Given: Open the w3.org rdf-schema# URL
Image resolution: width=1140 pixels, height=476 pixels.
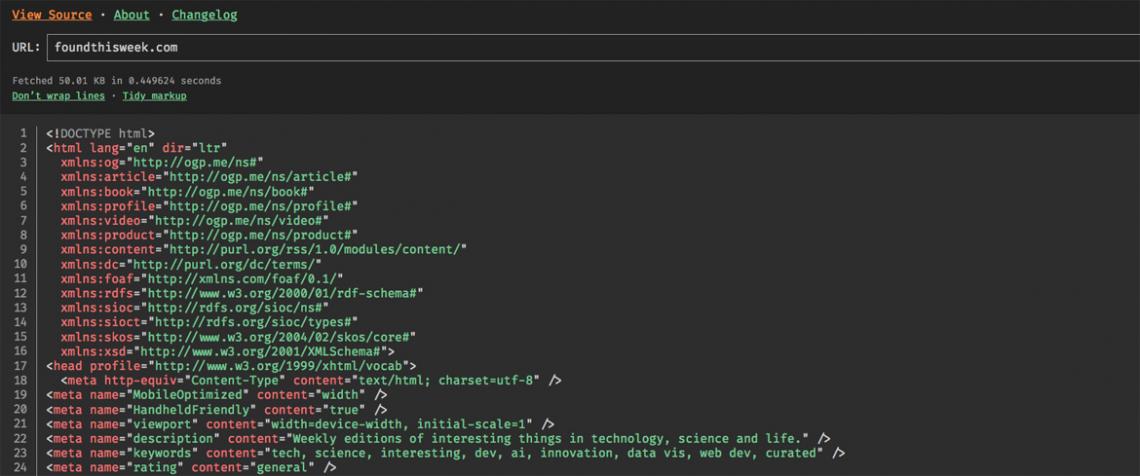Looking at the screenshot, I should (283, 293).
